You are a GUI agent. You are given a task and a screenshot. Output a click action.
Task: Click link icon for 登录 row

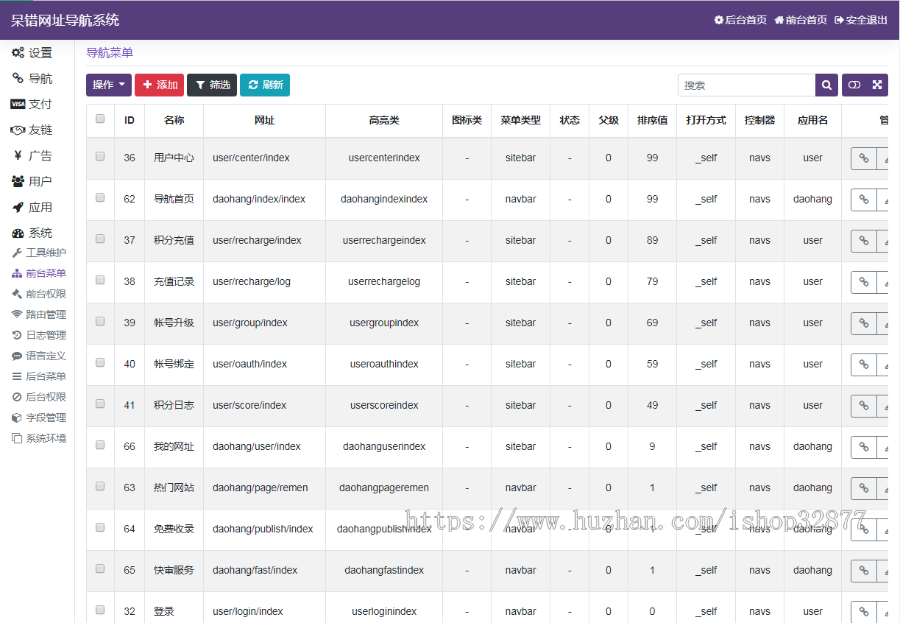pyautogui.click(x=864, y=612)
